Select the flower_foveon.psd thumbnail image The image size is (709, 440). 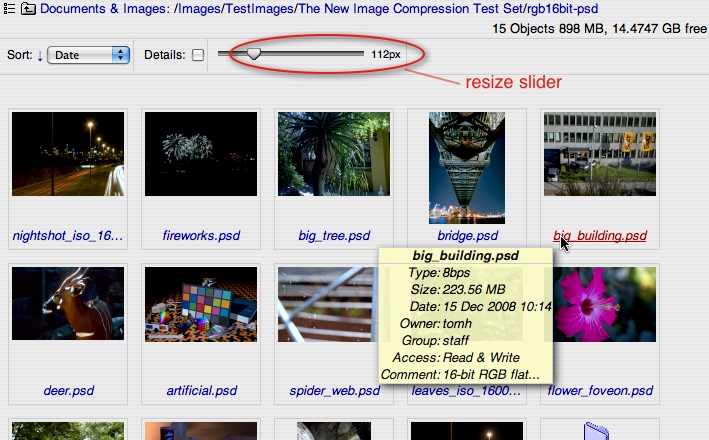[604, 304]
